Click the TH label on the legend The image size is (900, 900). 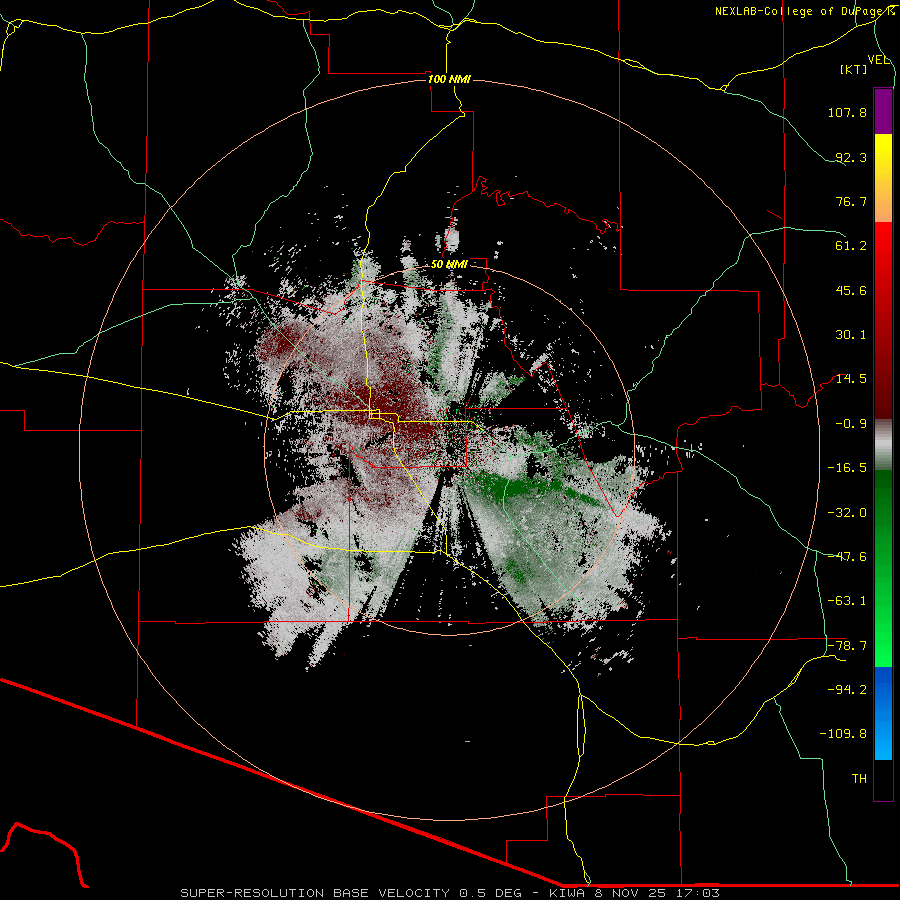pos(859,779)
